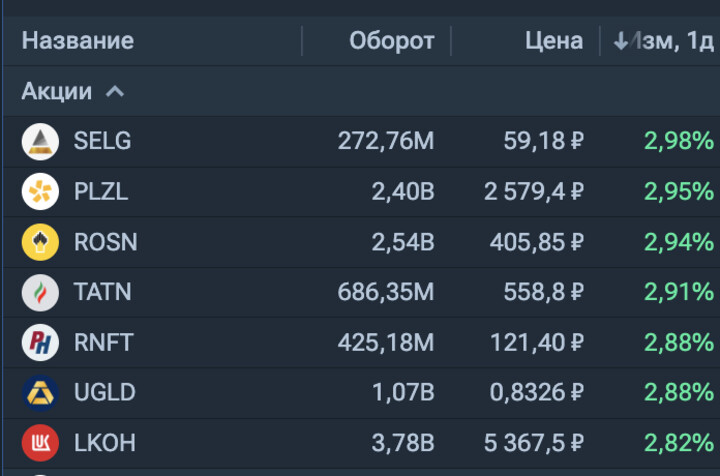Screen dimensions: 720x476
Task: Click the LKOH red logo icon
Action: pos(40,443)
